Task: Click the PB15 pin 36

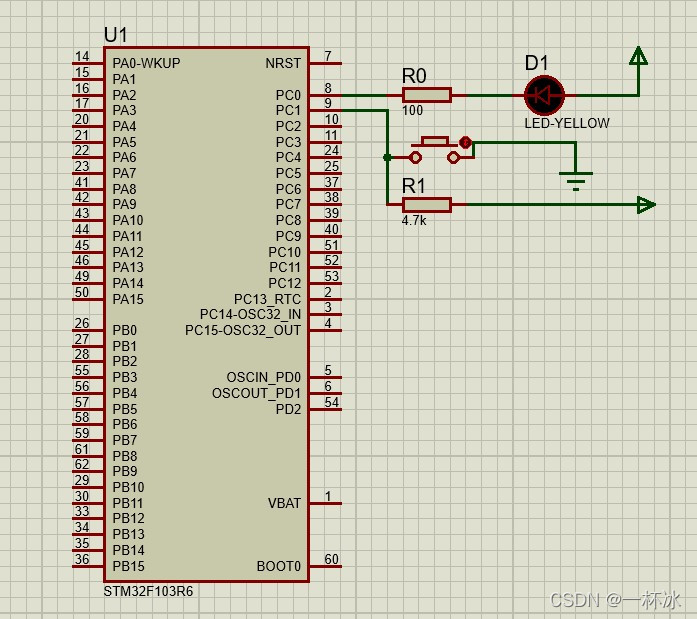Action: tap(87, 567)
